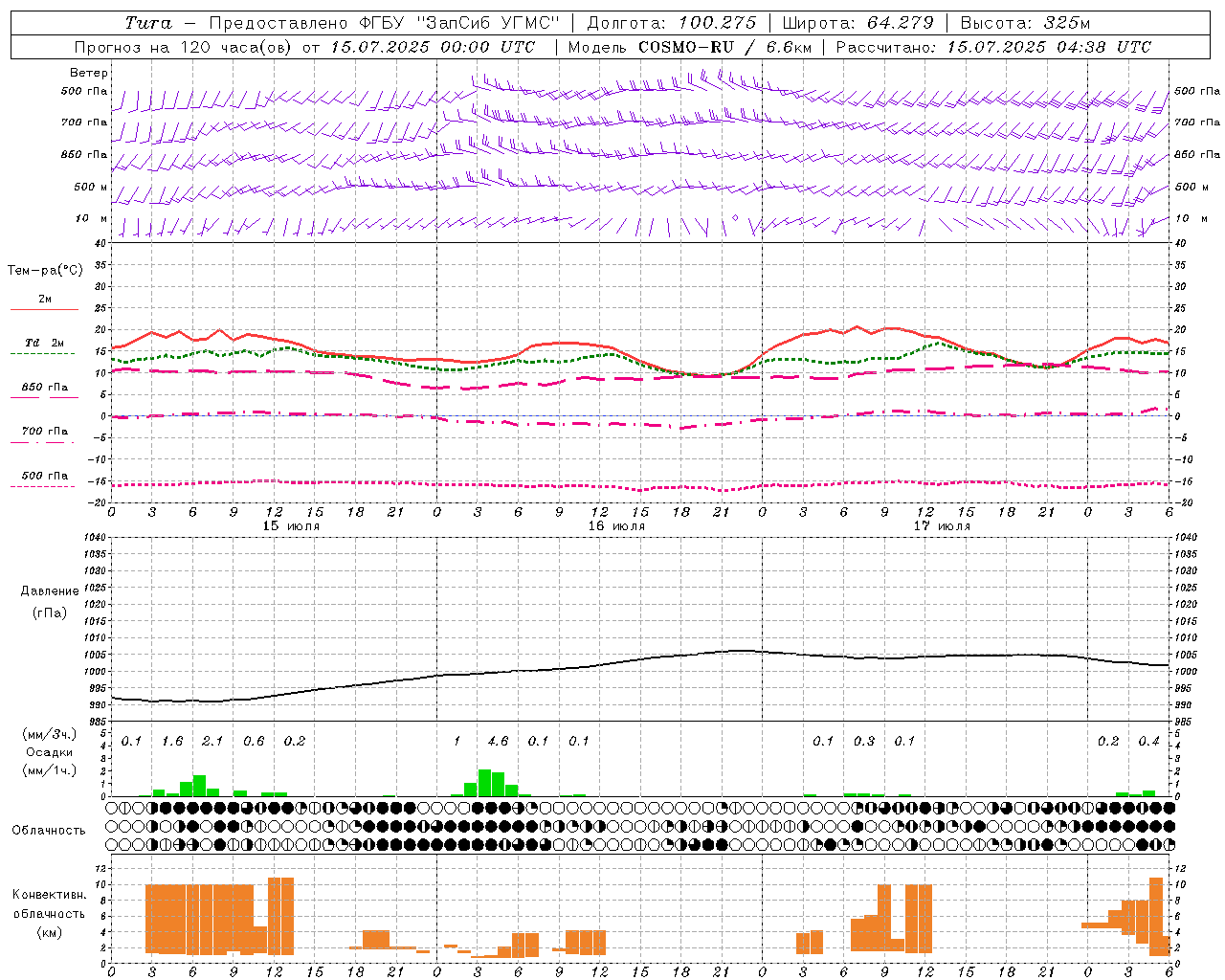
Task: Click the provider text ФГБУ "ЗапСиб УГМС"
Action: coord(458,23)
